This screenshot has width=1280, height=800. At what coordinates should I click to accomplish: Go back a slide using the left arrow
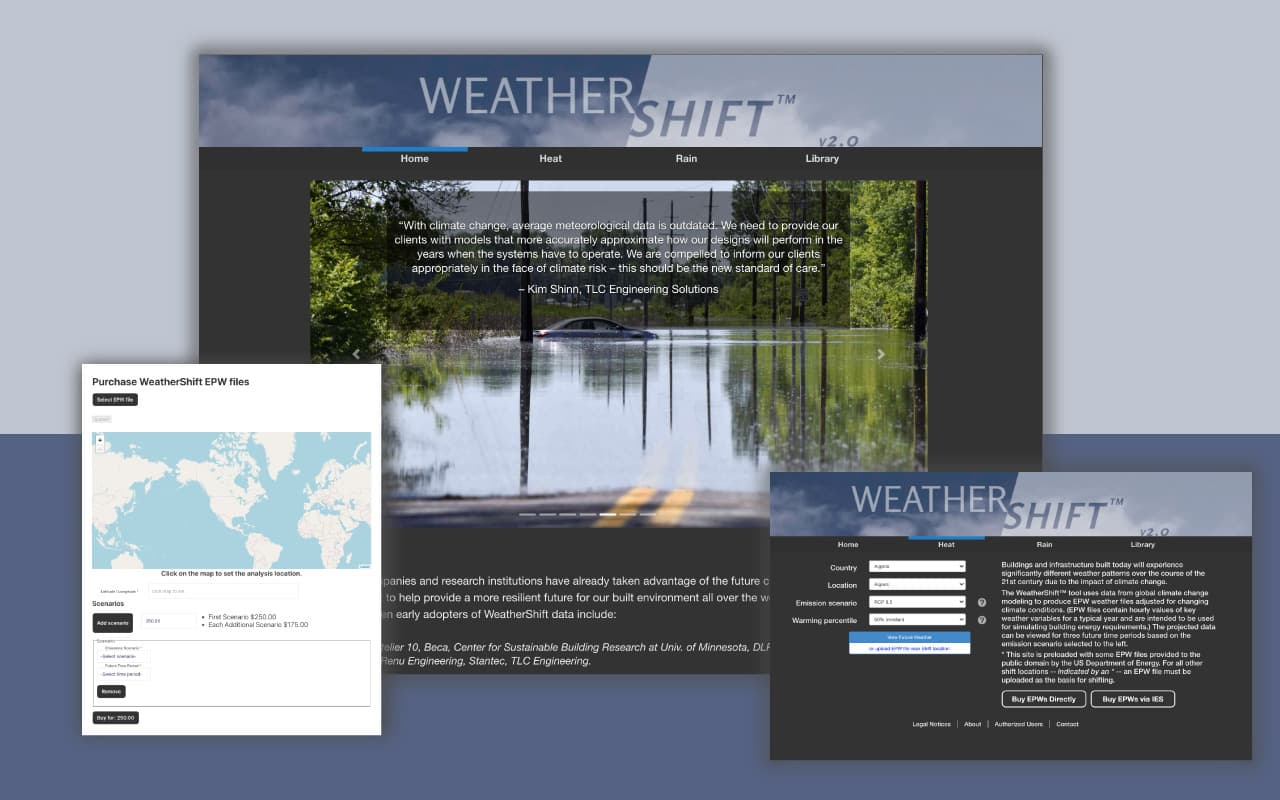tap(356, 354)
